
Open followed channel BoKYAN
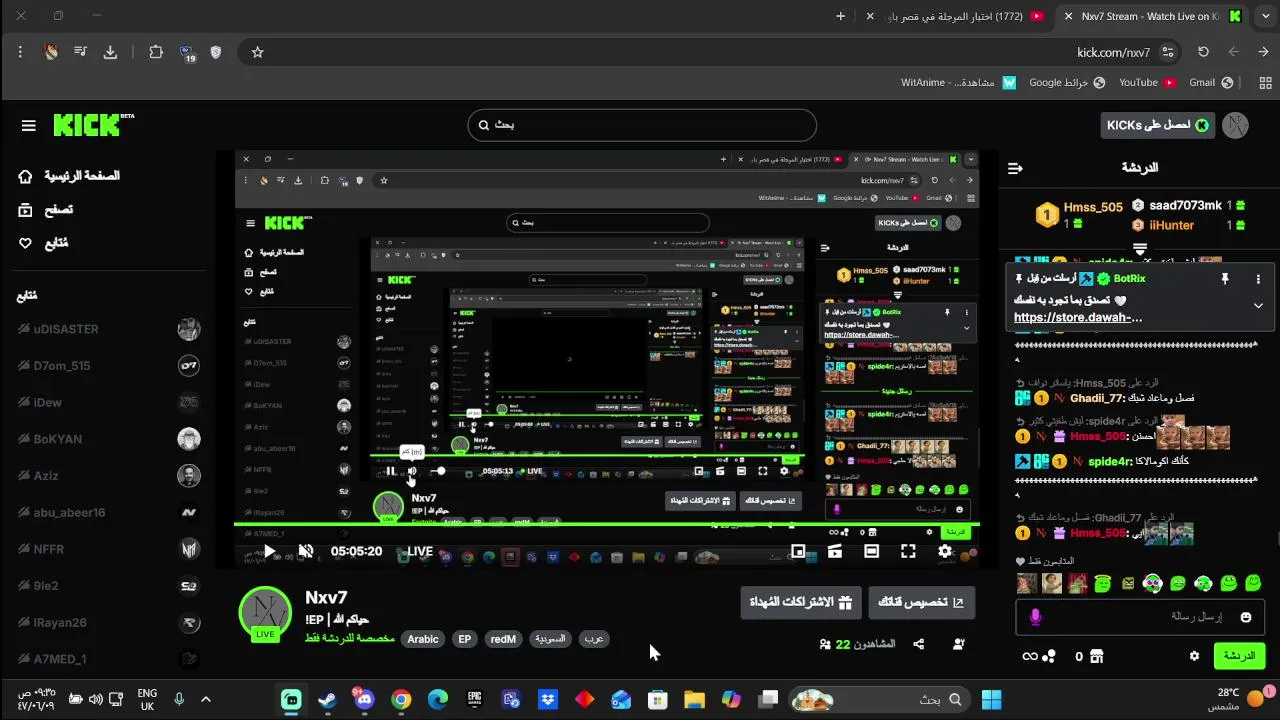coord(110,439)
